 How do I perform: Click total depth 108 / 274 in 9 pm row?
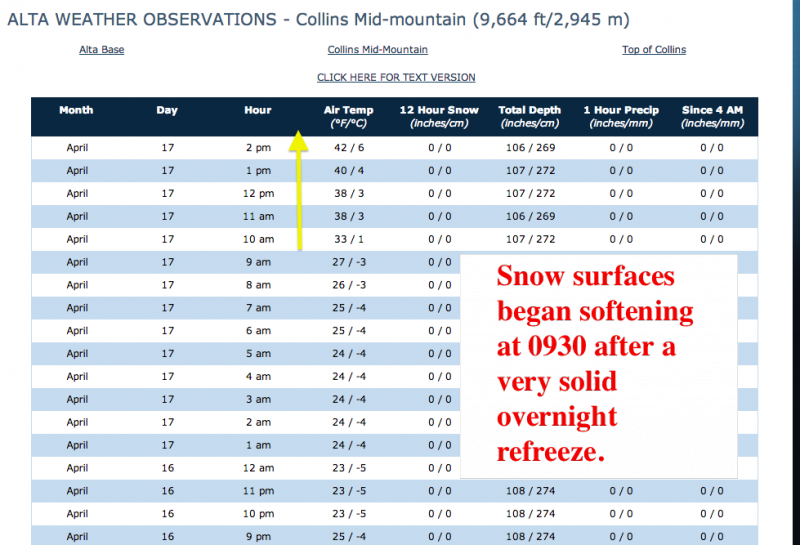(x=531, y=536)
